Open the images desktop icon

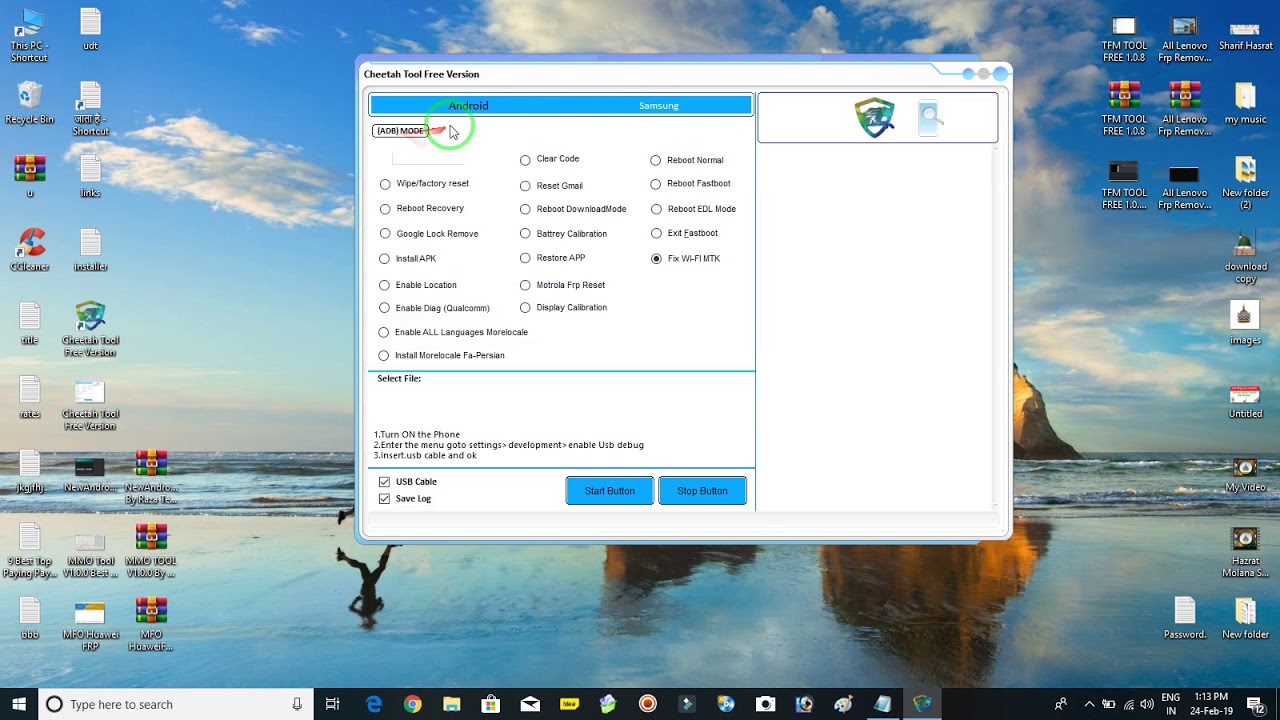click(x=1245, y=323)
